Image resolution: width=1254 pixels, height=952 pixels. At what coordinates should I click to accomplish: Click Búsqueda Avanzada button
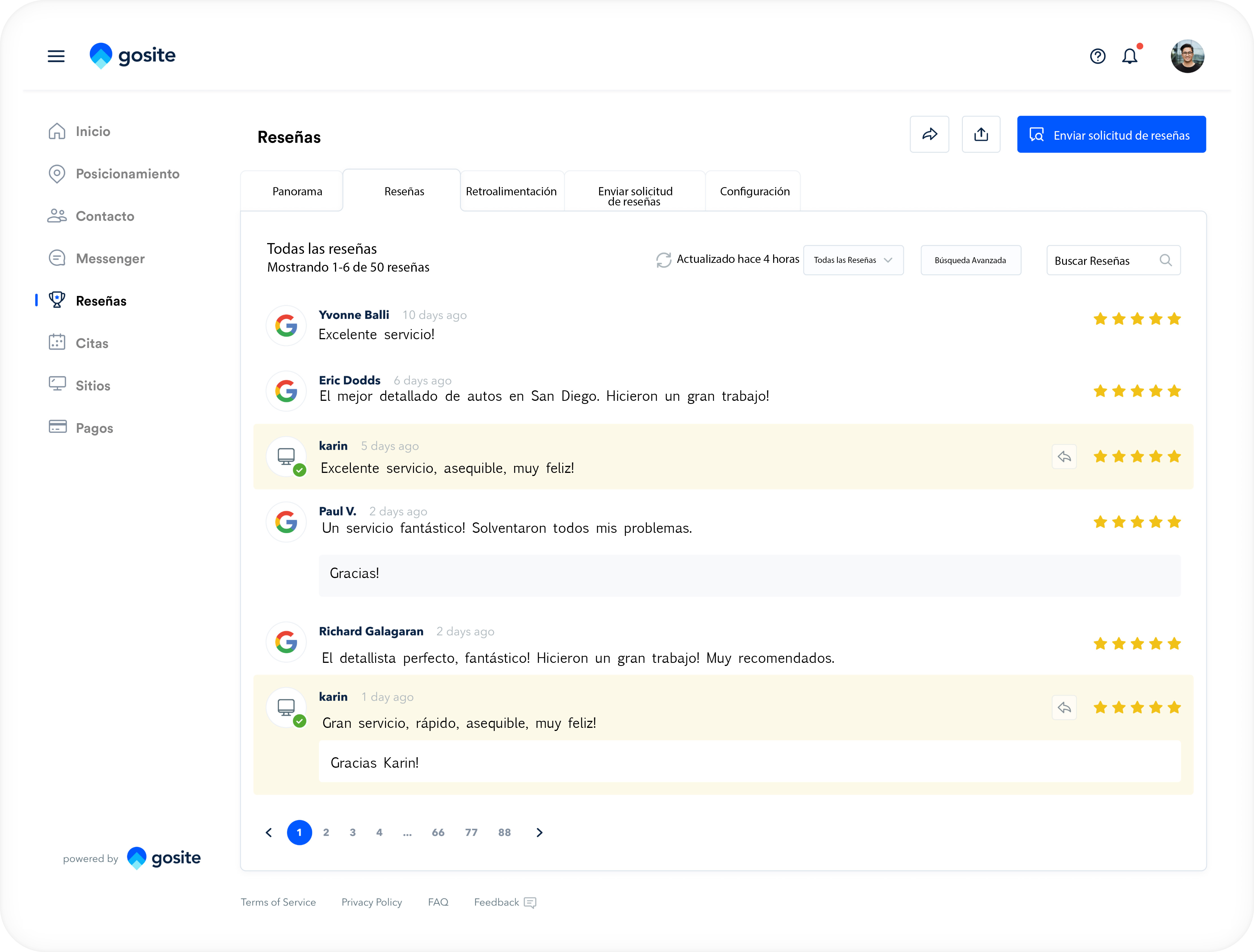(x=970, y=260)
